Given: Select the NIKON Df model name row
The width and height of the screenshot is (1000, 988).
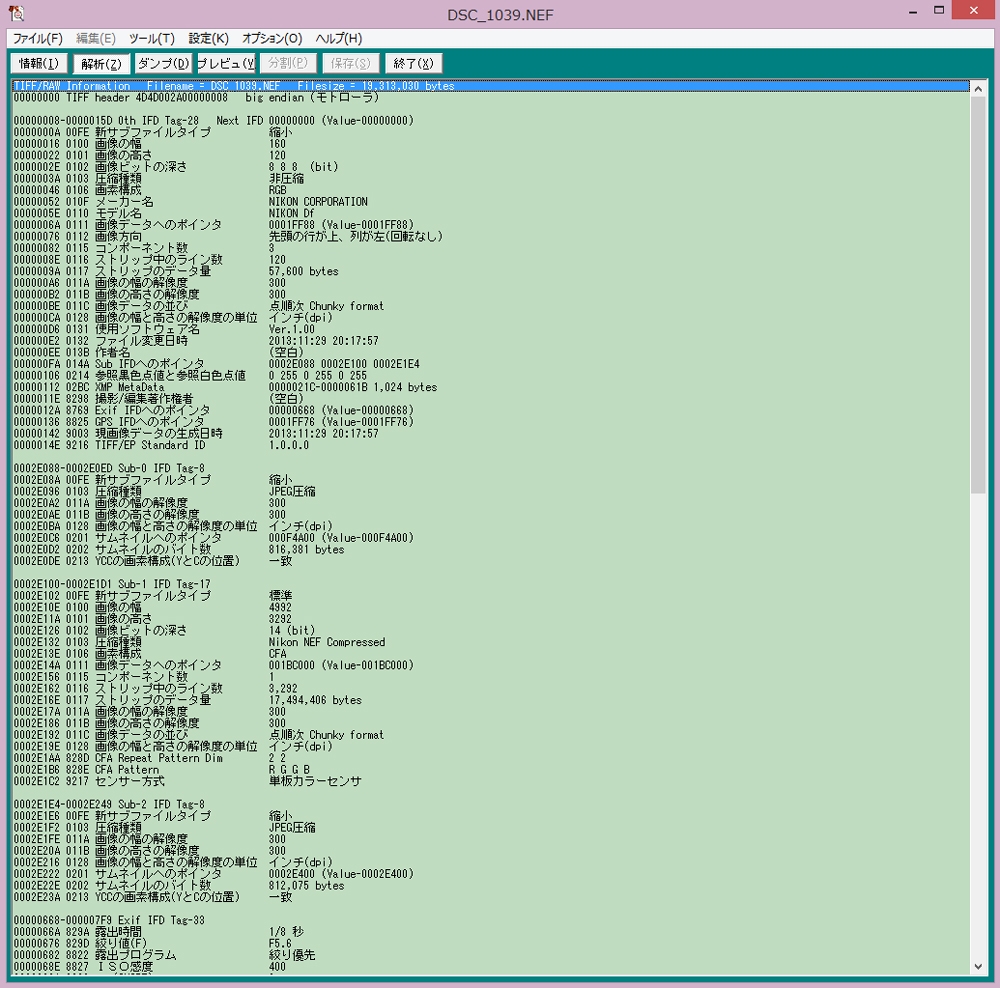Looking at the screenshot, I should tap(490, 213).
